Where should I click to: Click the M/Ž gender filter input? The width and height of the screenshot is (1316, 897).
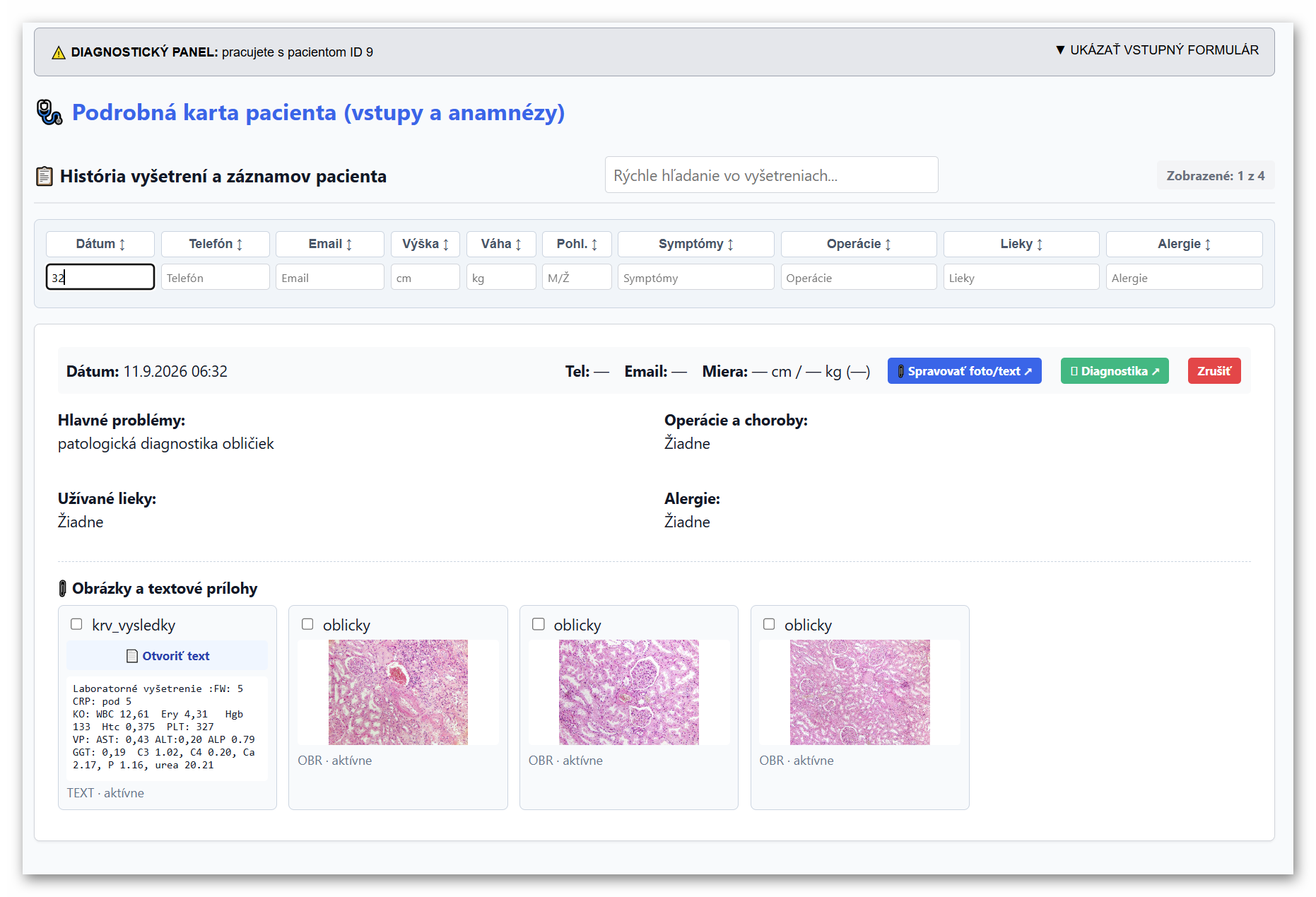point(577,277)
